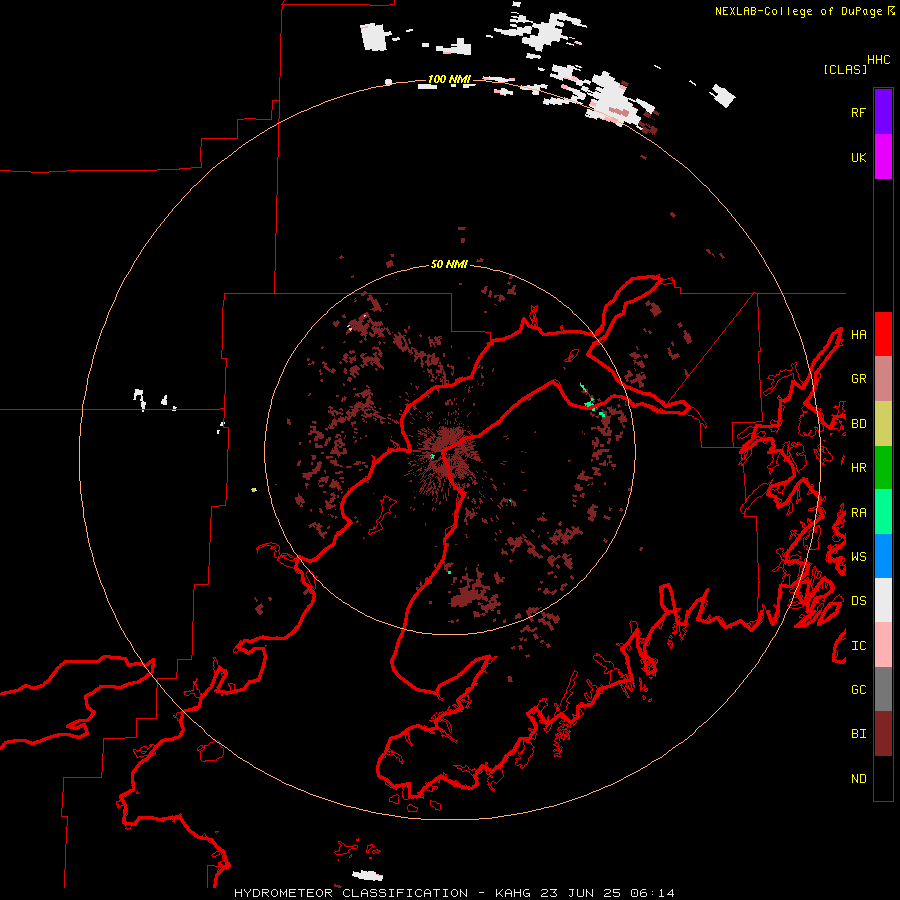
Task: Click the GR legend label
Action: tap(858, 379)
